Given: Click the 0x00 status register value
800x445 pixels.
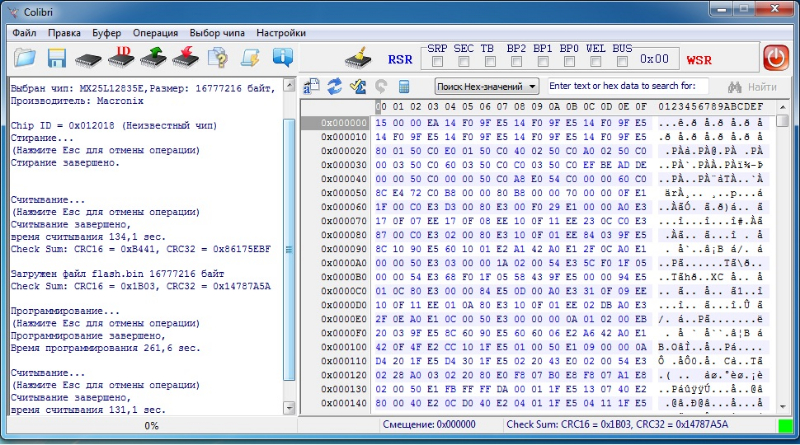Looking at the screenshot, I should pyautogui.click(x=654, y=59).
